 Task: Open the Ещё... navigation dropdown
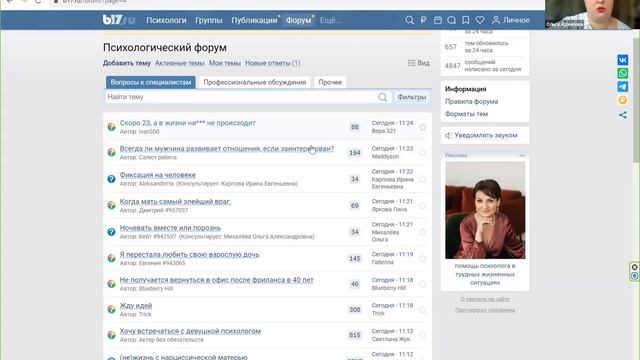[331, 20]
